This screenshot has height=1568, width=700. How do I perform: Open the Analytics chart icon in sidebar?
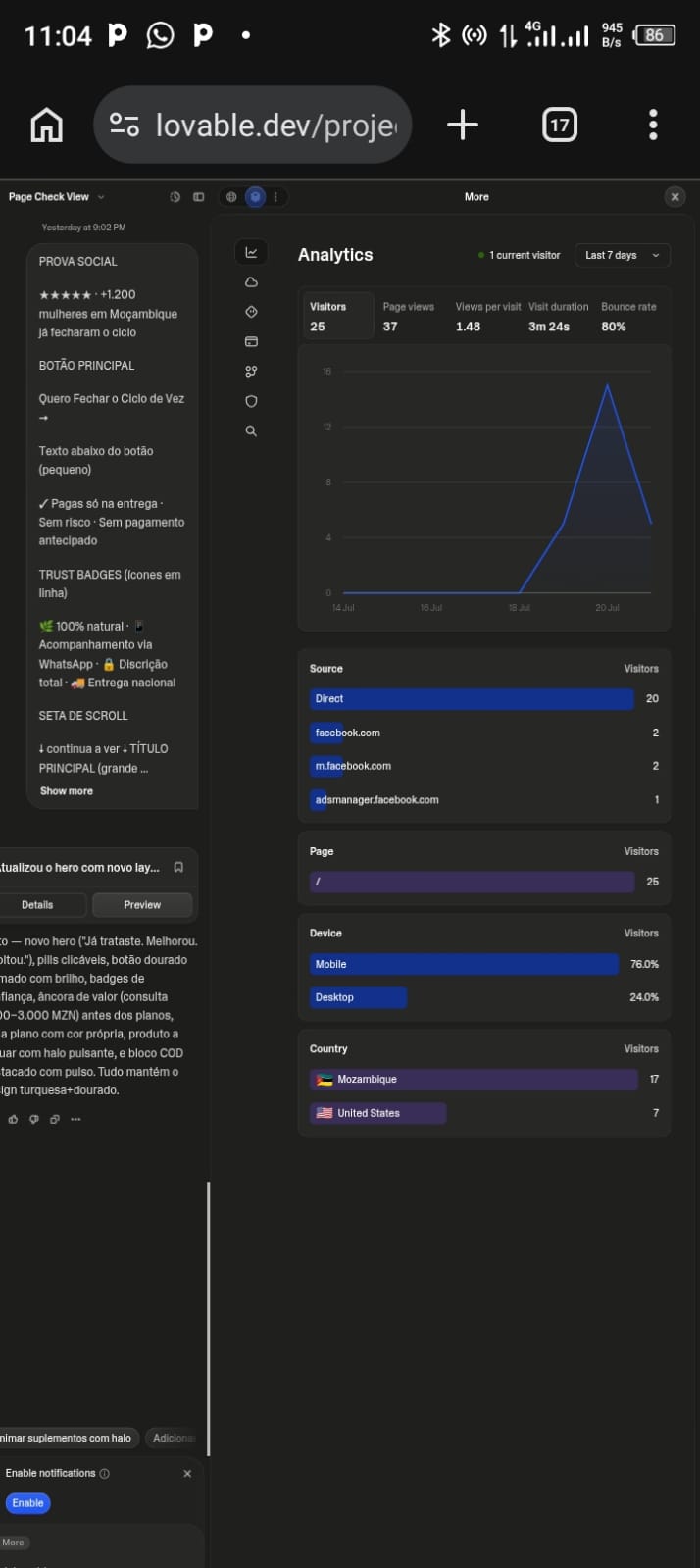(251, 253)
